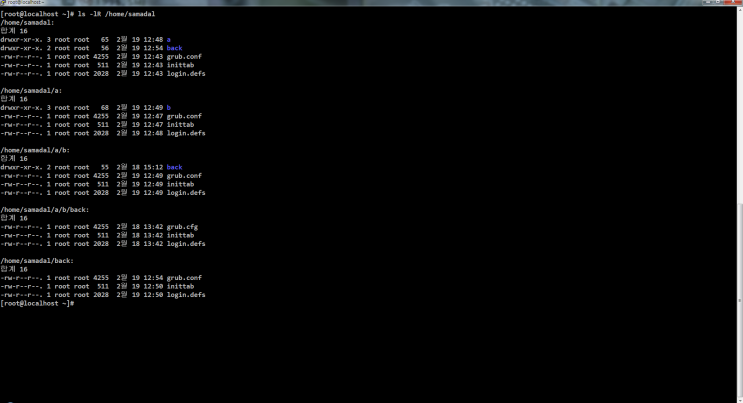Select inittab with timestamp 12:49

(x=180, y=184)
